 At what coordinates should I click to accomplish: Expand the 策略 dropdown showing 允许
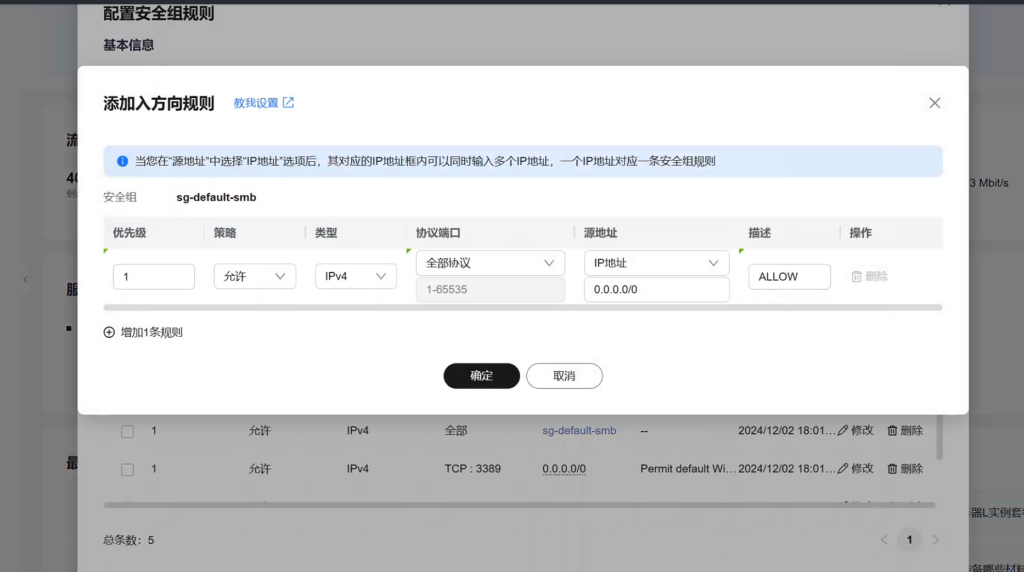pos(254,277)
